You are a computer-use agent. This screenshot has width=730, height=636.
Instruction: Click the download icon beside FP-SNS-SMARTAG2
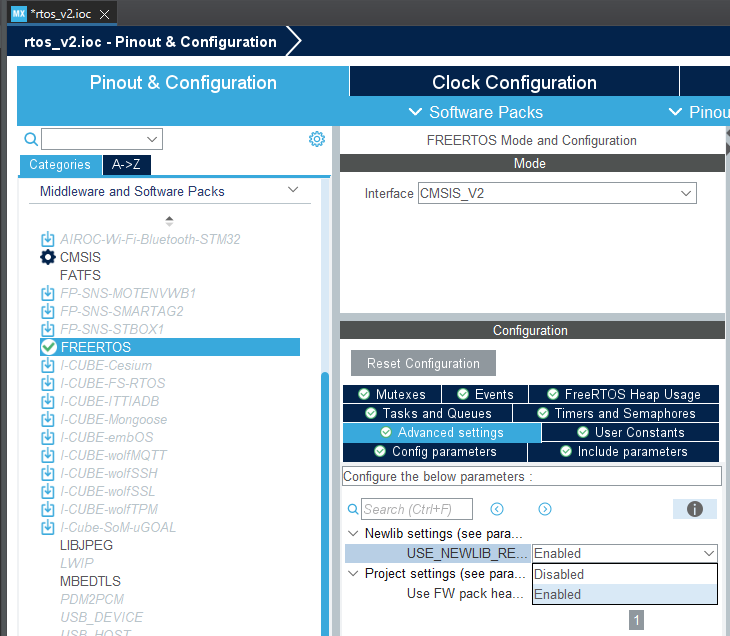47,311
